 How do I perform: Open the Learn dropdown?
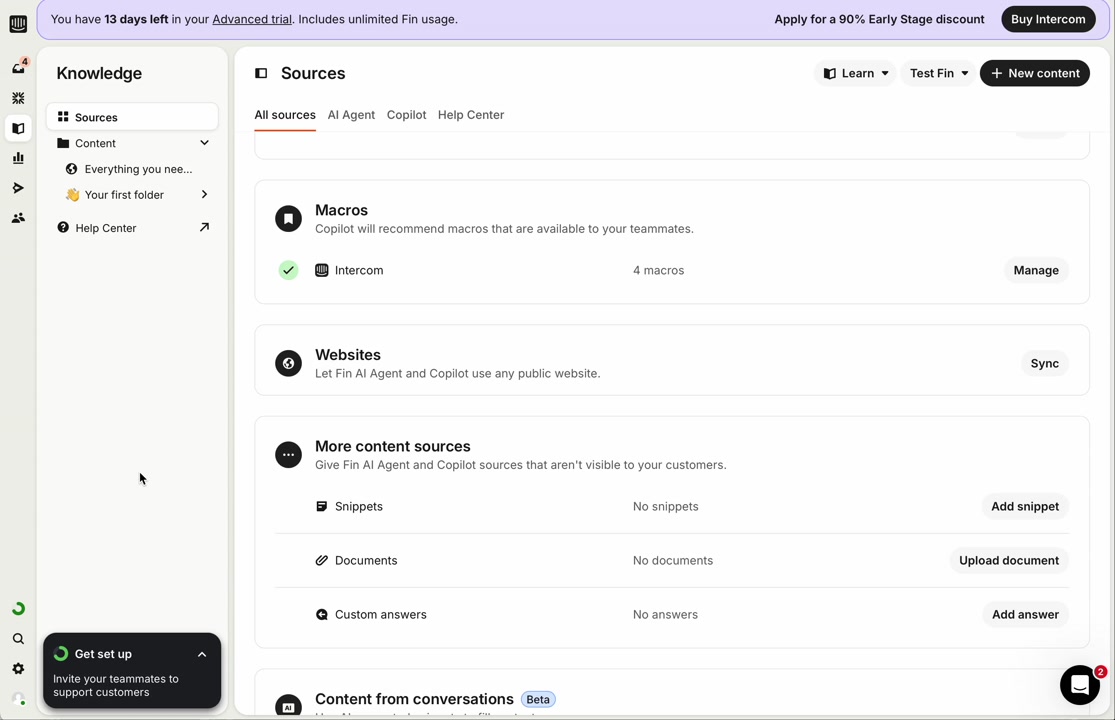point(855,73)
